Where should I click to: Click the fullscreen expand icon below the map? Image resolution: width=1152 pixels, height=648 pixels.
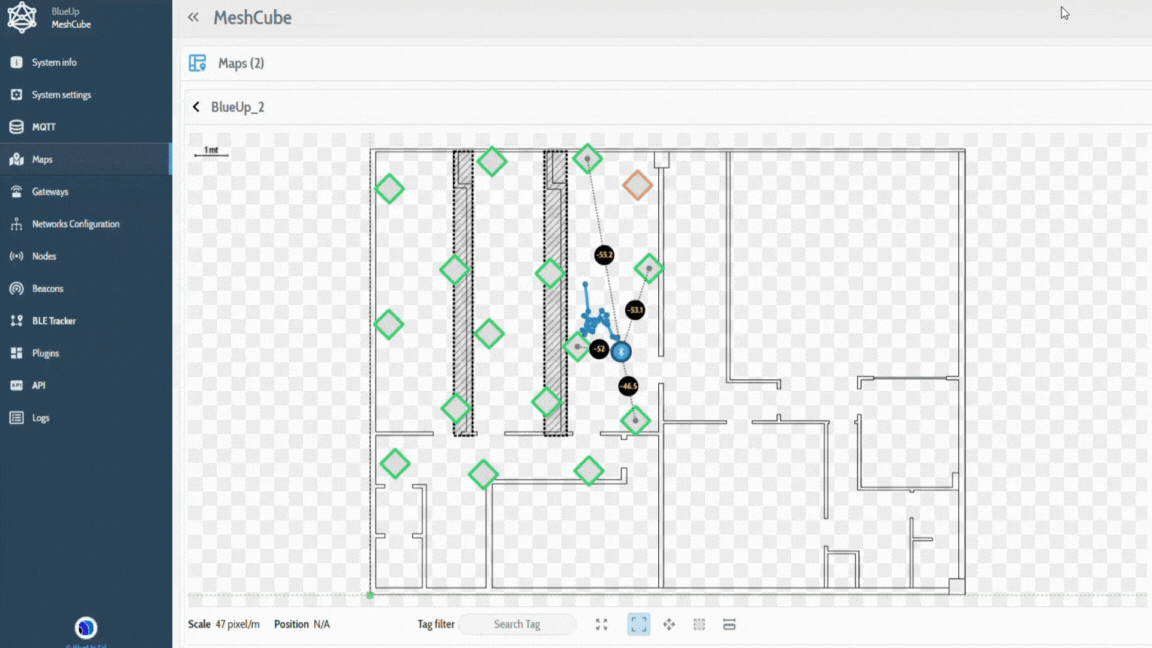click(x=601, y=624)
